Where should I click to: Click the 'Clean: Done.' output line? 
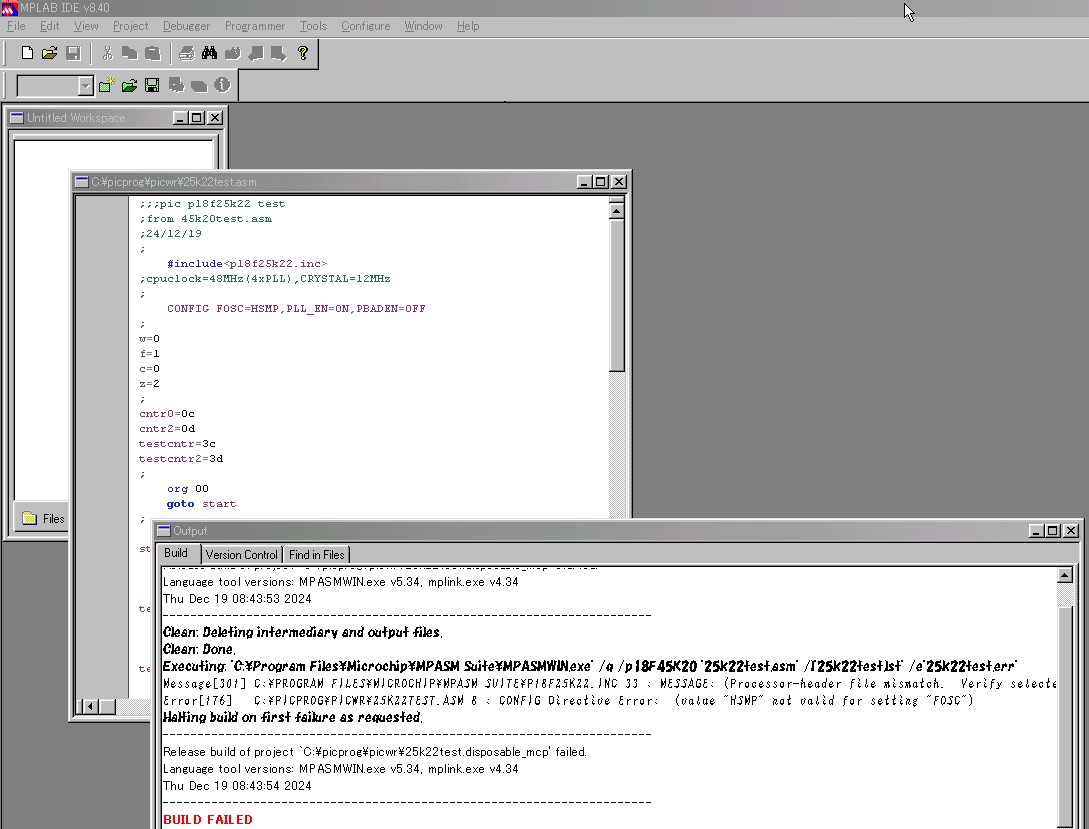point(199,649)
